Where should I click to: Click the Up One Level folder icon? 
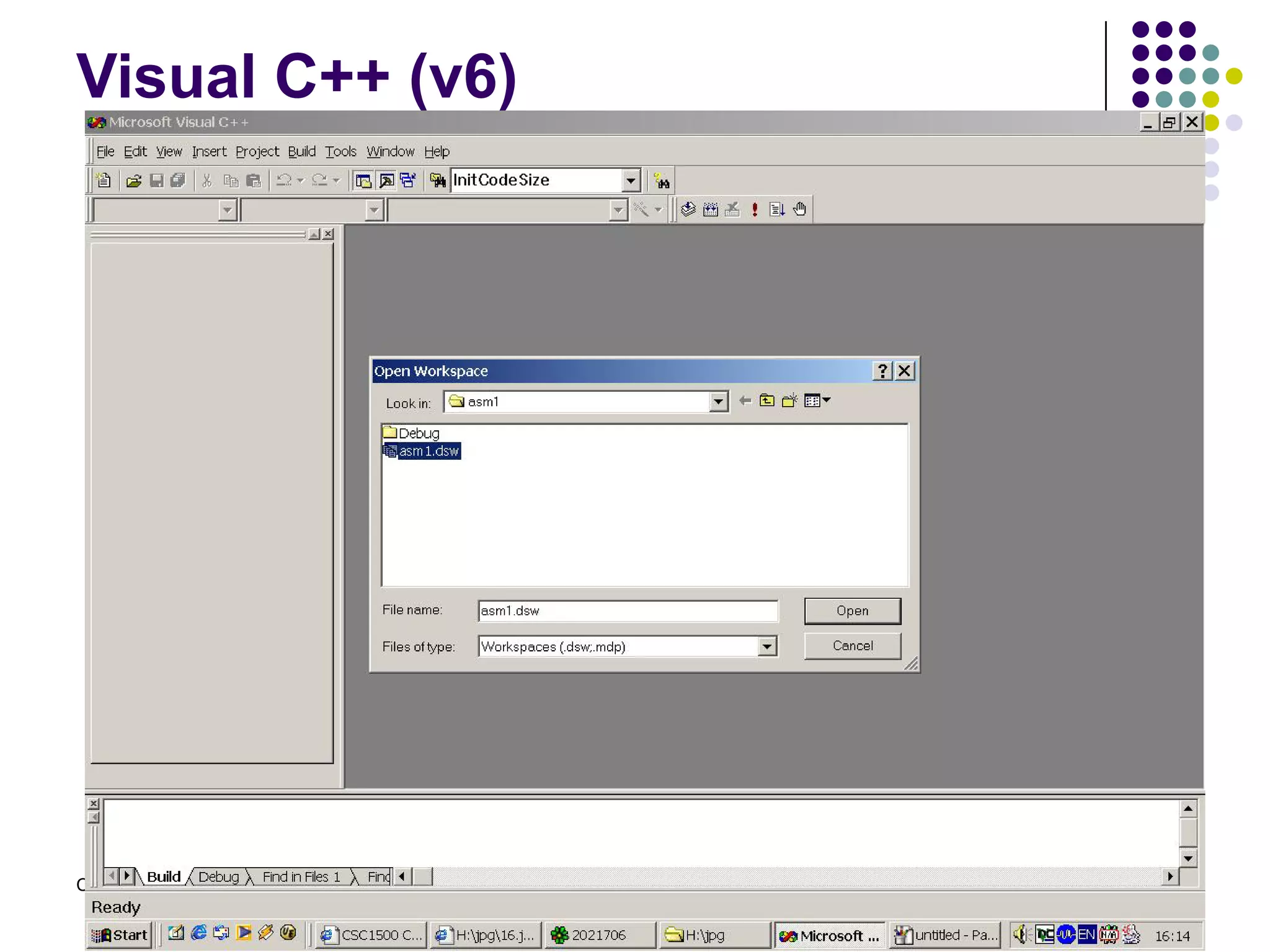click(767, 401)
